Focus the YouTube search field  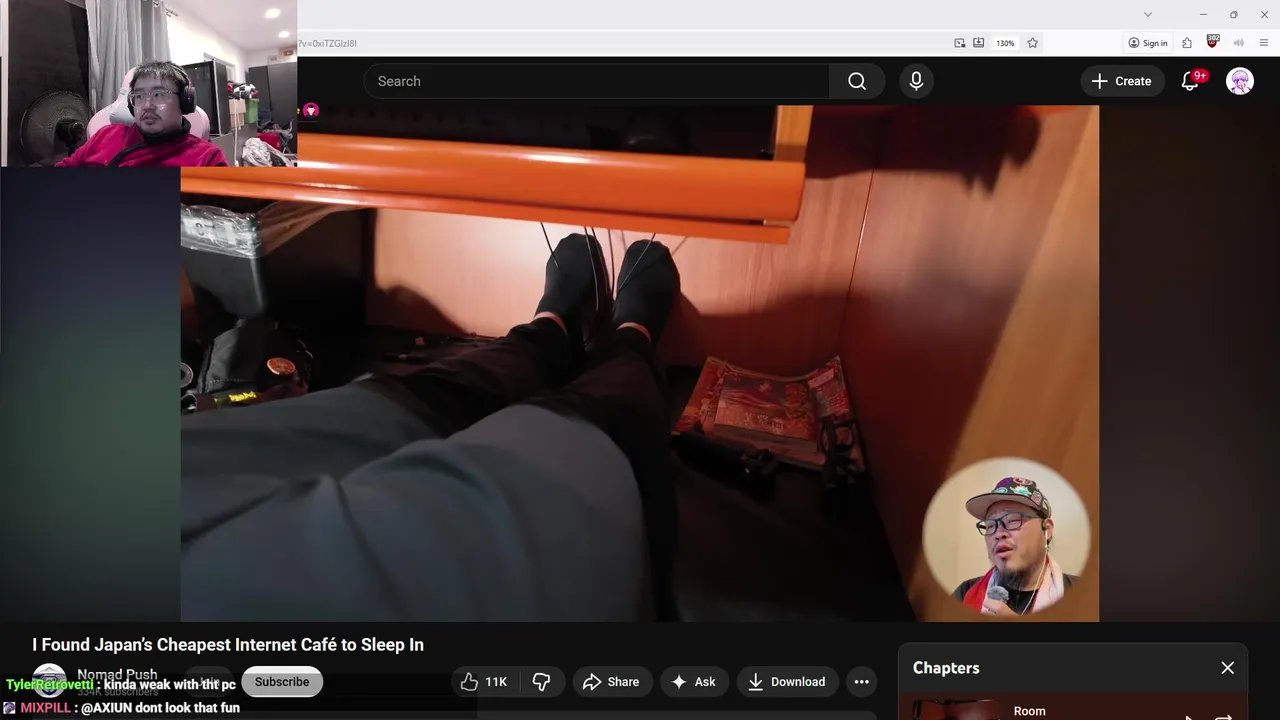click(598, 81)
